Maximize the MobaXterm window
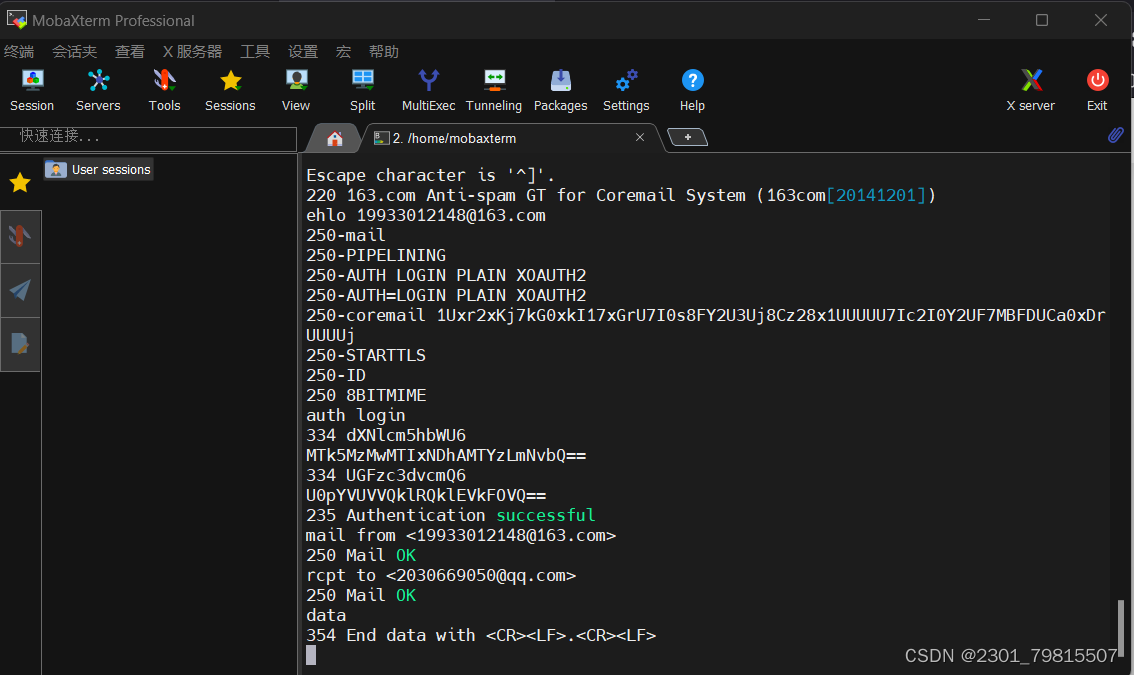The image size is (1134, 675). click(1041, 20)
